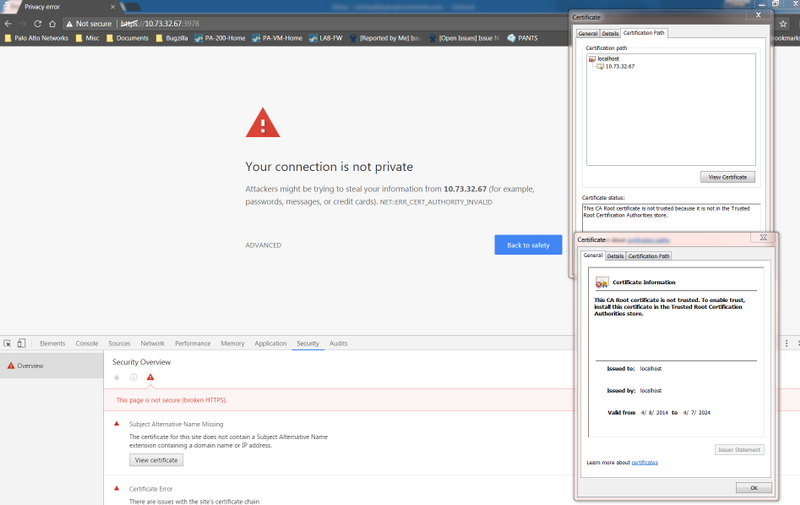Click the Not secure warning icon
Image resolution: width=800 pixels, height=505 pixels.
coord(69,23)
